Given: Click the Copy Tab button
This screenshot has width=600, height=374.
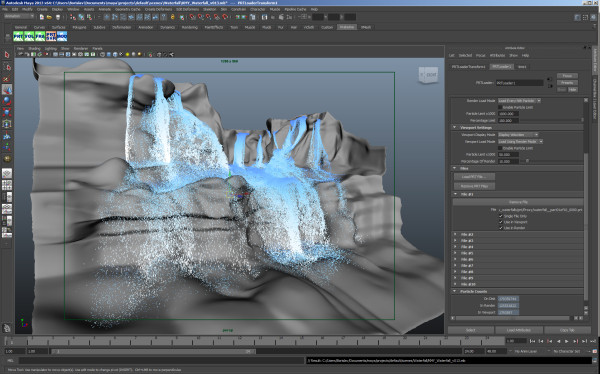Looking at the screenshot, I should 567,330.
